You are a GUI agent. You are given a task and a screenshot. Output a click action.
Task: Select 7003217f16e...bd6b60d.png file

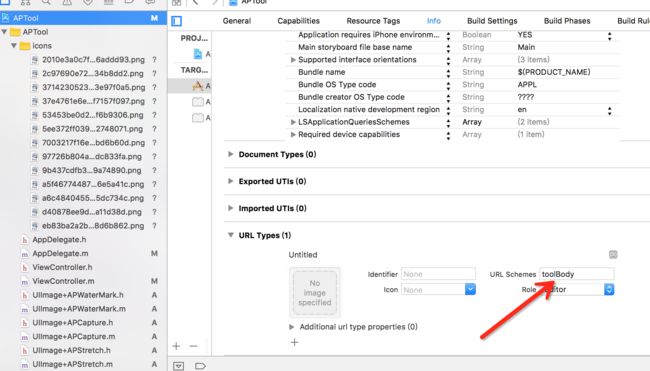93,143
